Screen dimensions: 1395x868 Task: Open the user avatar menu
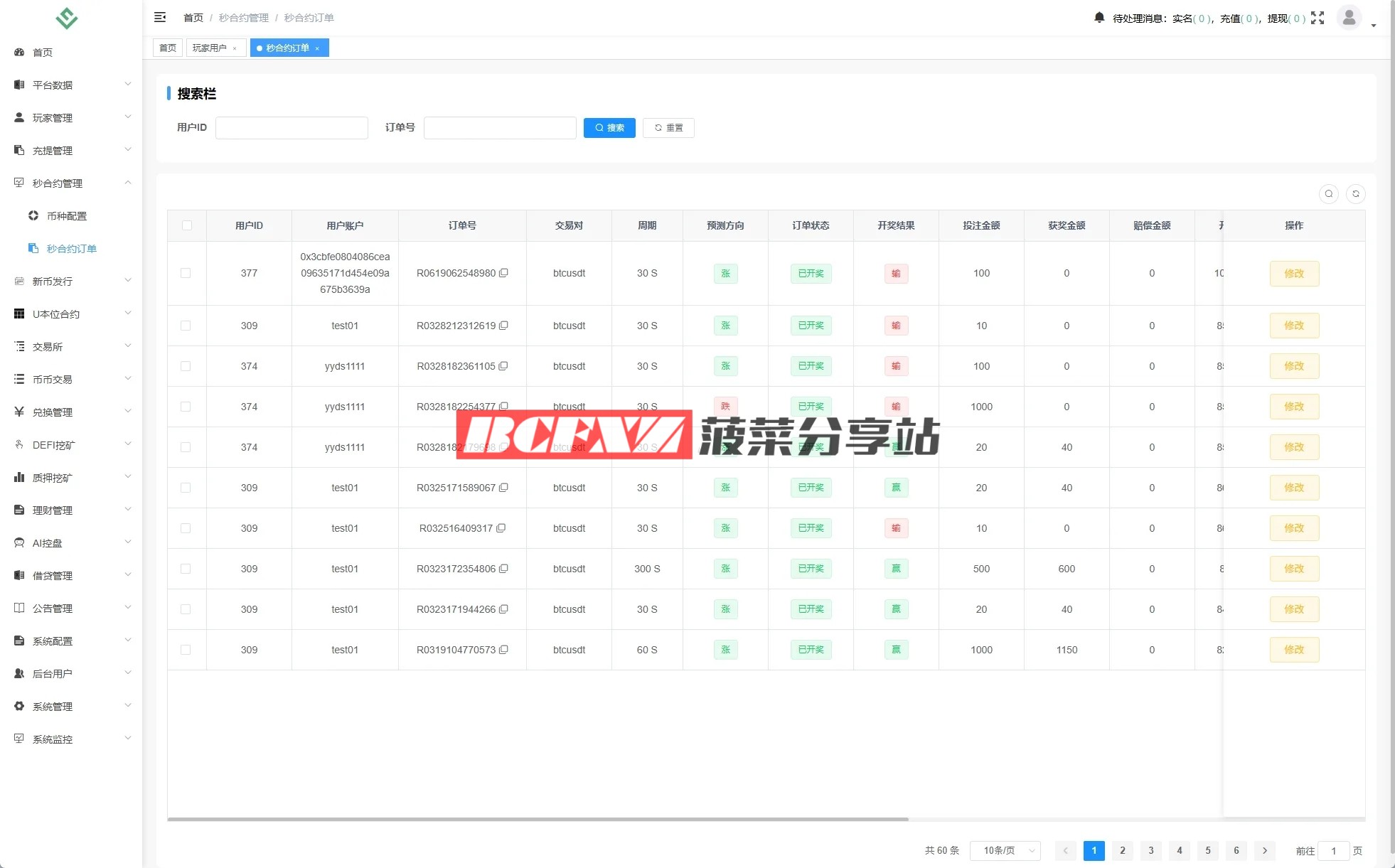point(1349,18)
